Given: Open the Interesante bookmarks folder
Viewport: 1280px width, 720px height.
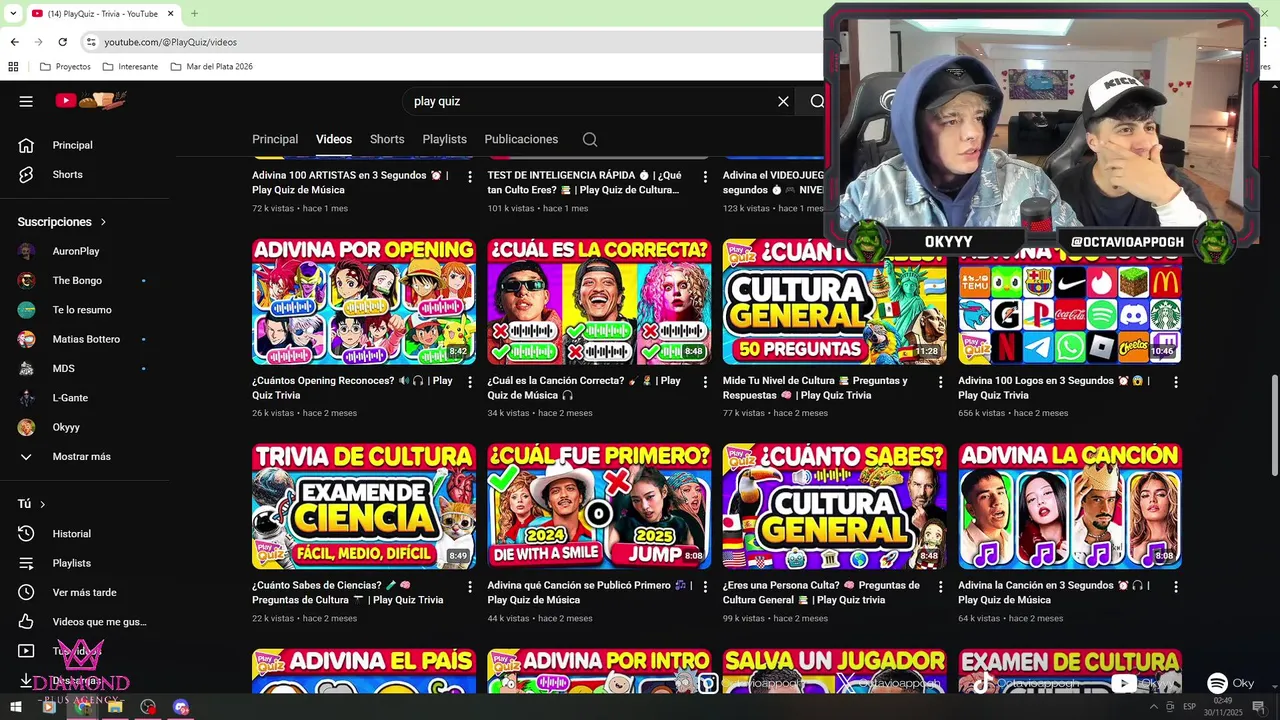Looking at the screenshot, I should [x=130, y=67].
